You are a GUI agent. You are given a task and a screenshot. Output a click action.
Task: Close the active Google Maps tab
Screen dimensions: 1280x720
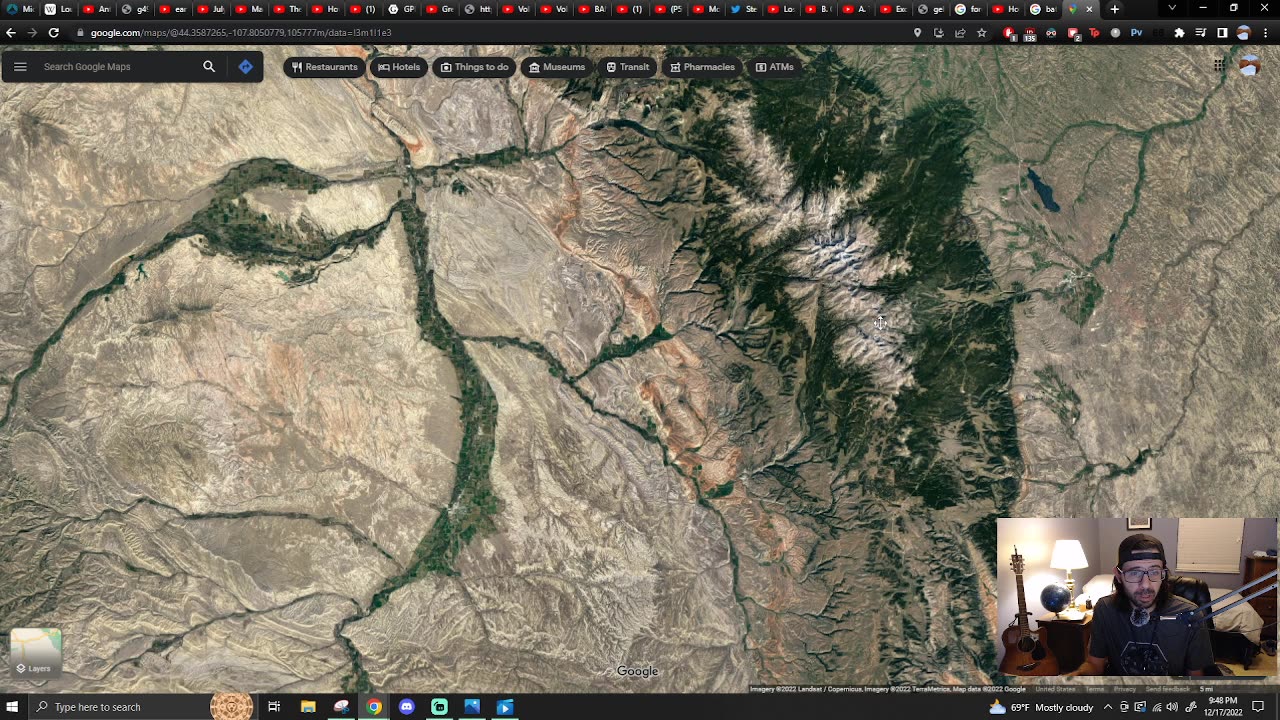1089,9
